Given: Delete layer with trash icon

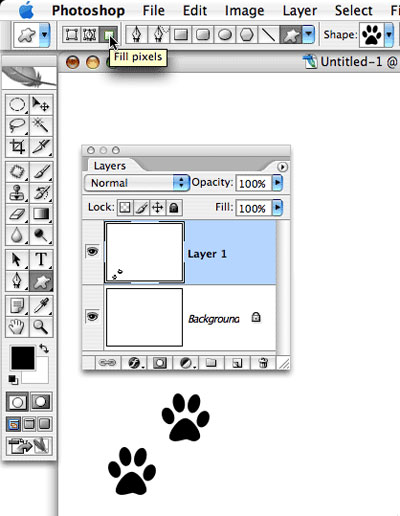Looking at the screenshot, I should pos(263,363).
